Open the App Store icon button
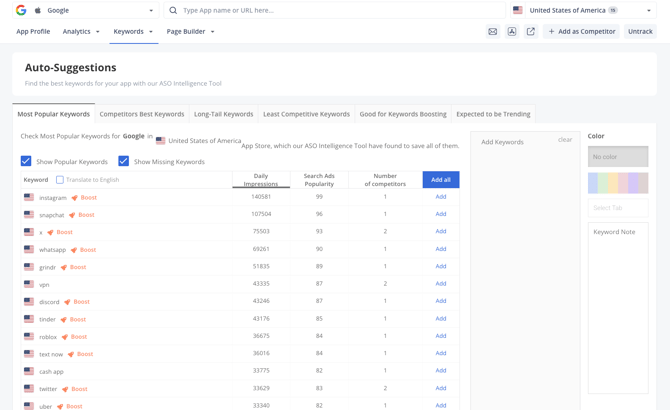This screenshot has height=410, width=670. pos(511,31)
